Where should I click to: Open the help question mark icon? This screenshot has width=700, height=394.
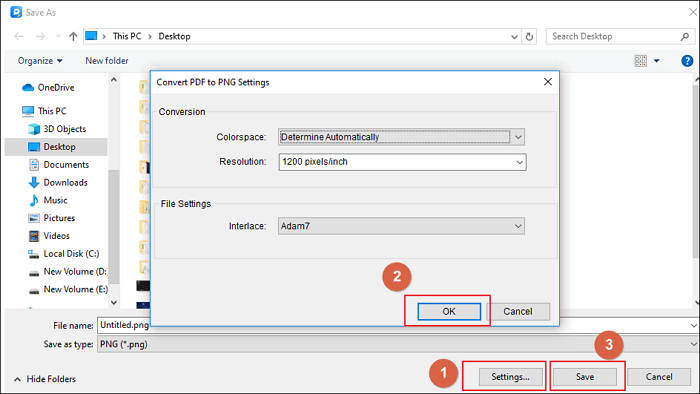pos(687,61)
